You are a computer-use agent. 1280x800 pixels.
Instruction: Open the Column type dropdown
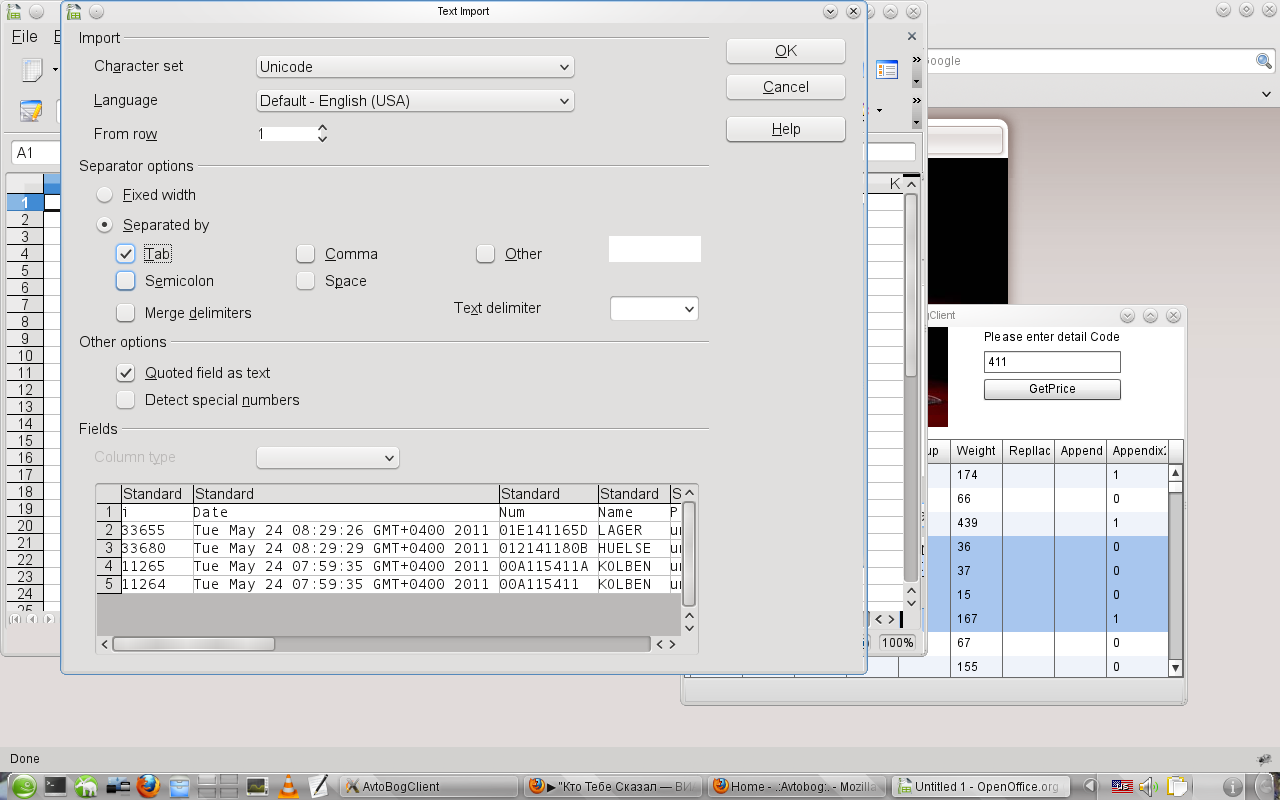(328, 458)
